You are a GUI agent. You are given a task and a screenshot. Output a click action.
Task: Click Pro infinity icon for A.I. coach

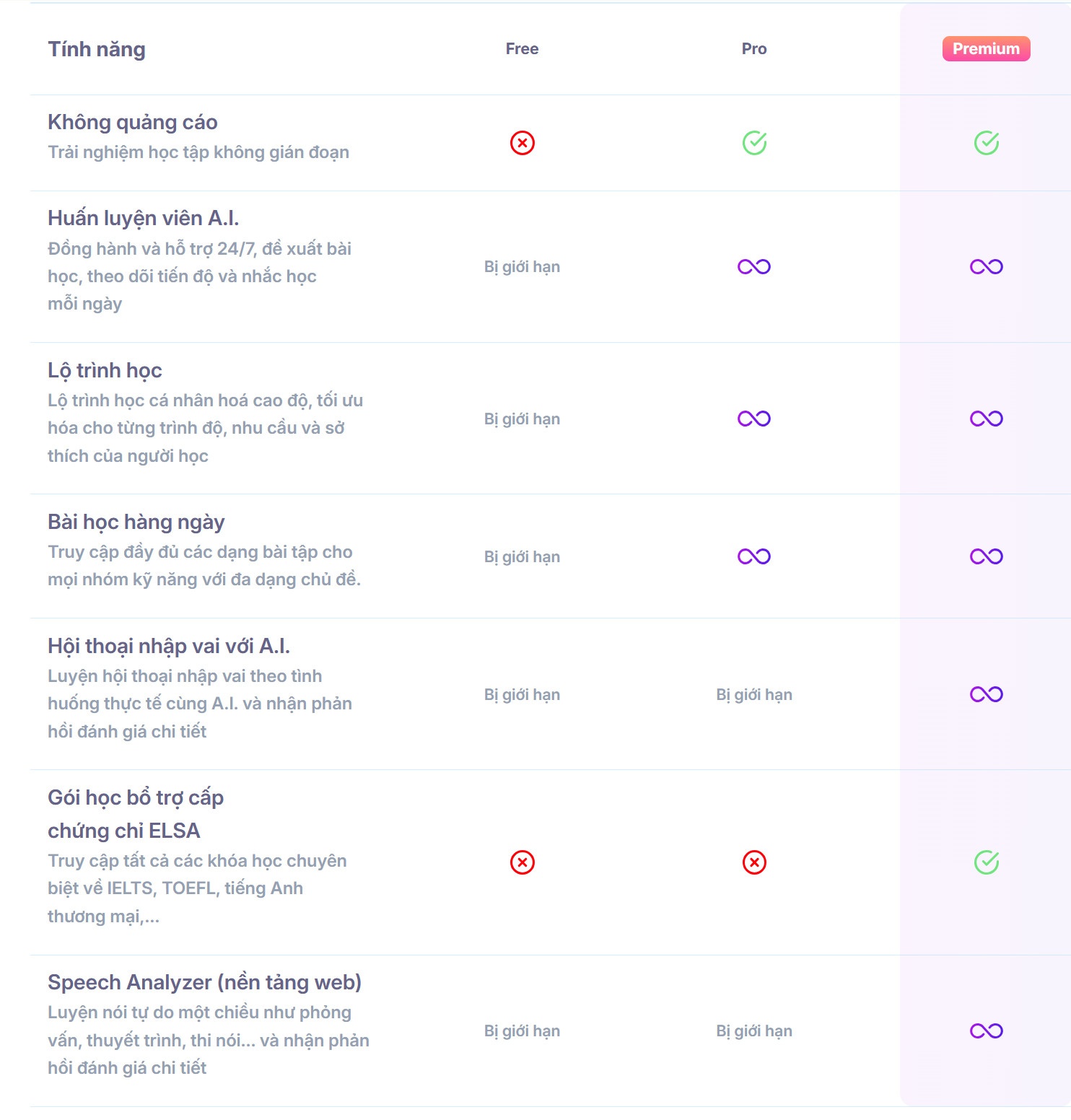point(754,267)
